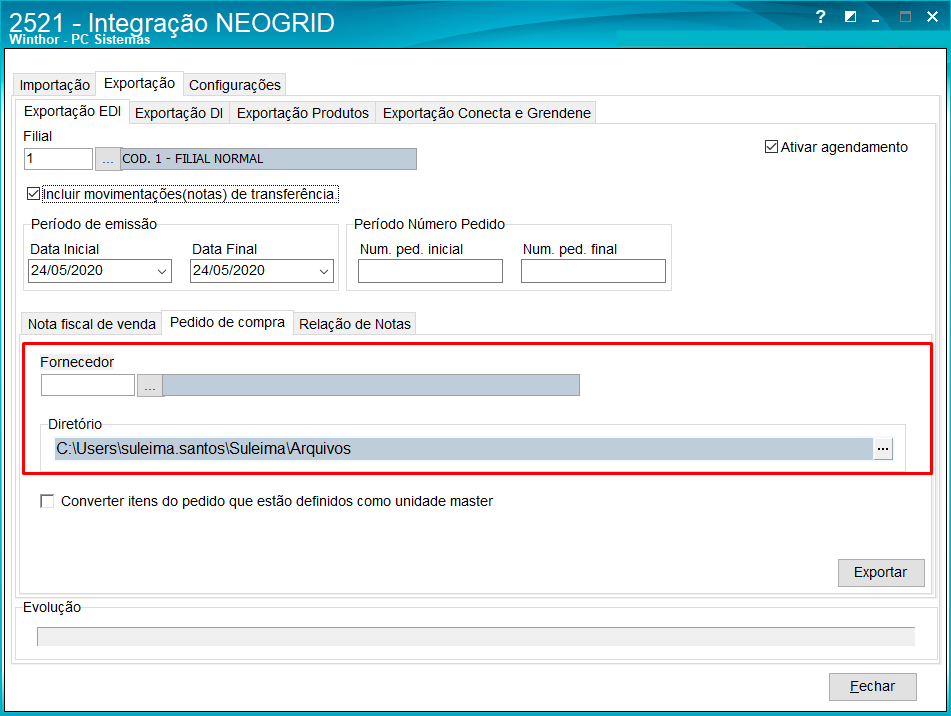Expand the Data Final date dropdown
Image resolution: width=951 pixels, height=716 pixels.
(324, 272)
